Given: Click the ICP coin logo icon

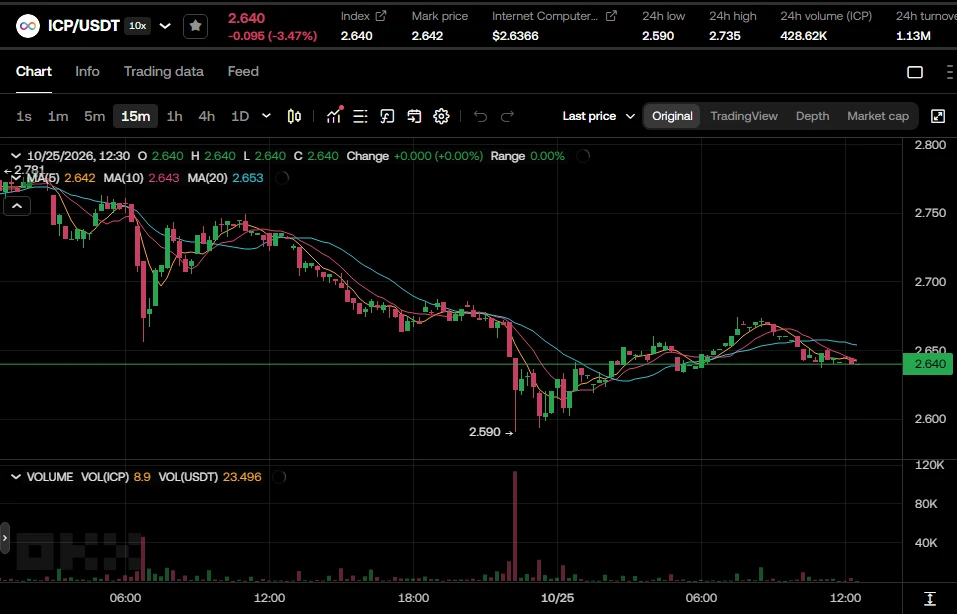Looking at the screenshot, I should tap(27, 26).
